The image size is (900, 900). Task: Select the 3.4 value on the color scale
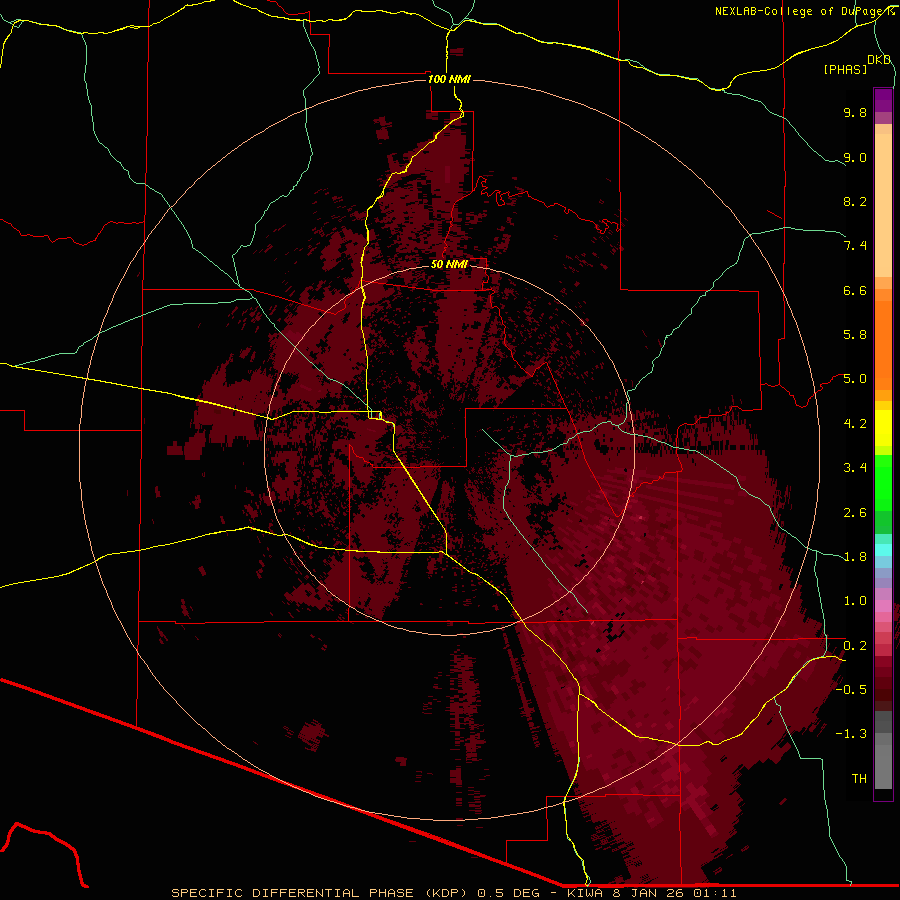point(855,468)
